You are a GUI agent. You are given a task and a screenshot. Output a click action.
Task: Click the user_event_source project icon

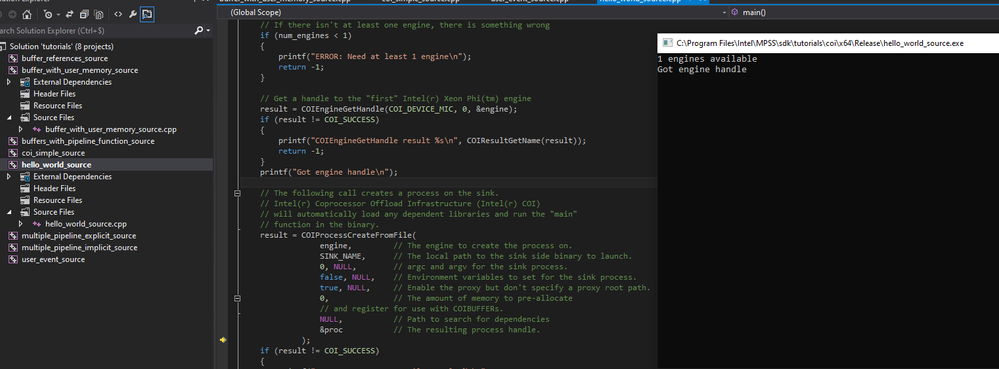(13, 259)
